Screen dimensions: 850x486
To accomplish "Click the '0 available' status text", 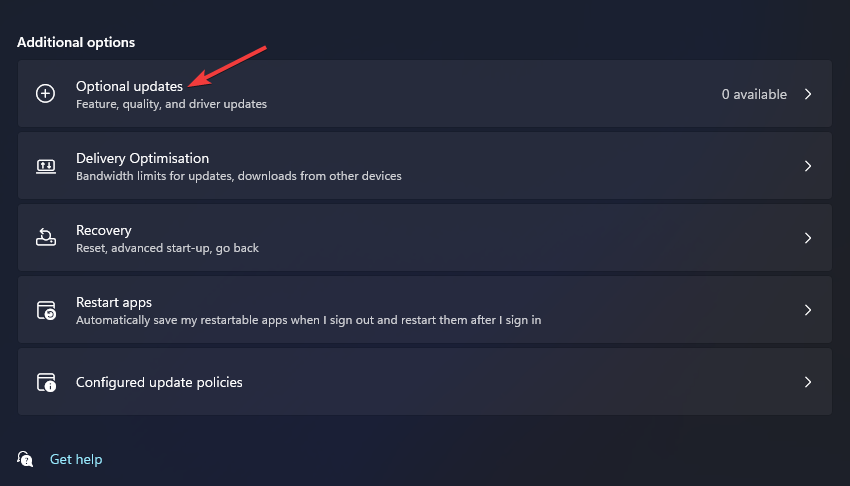I will pyautogui.click(x=754, y=94).
